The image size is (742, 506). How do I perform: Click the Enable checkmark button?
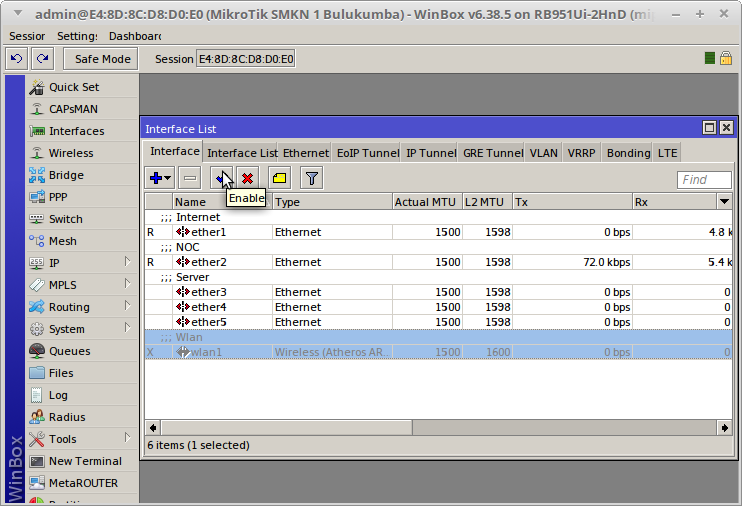221,178
